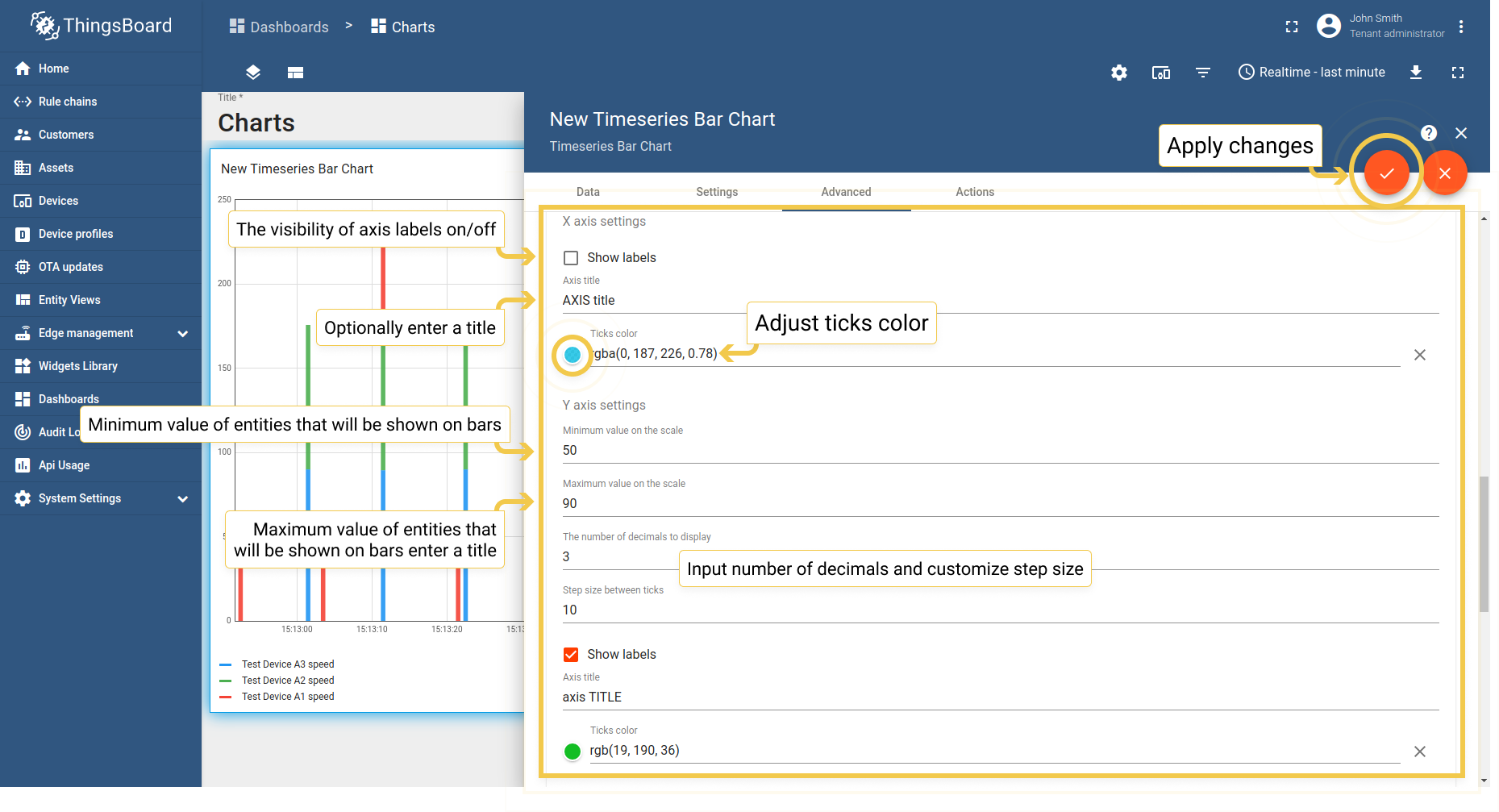Click the orange Decline changes X button
The image size is (1499, 812).
point(1444,173)
